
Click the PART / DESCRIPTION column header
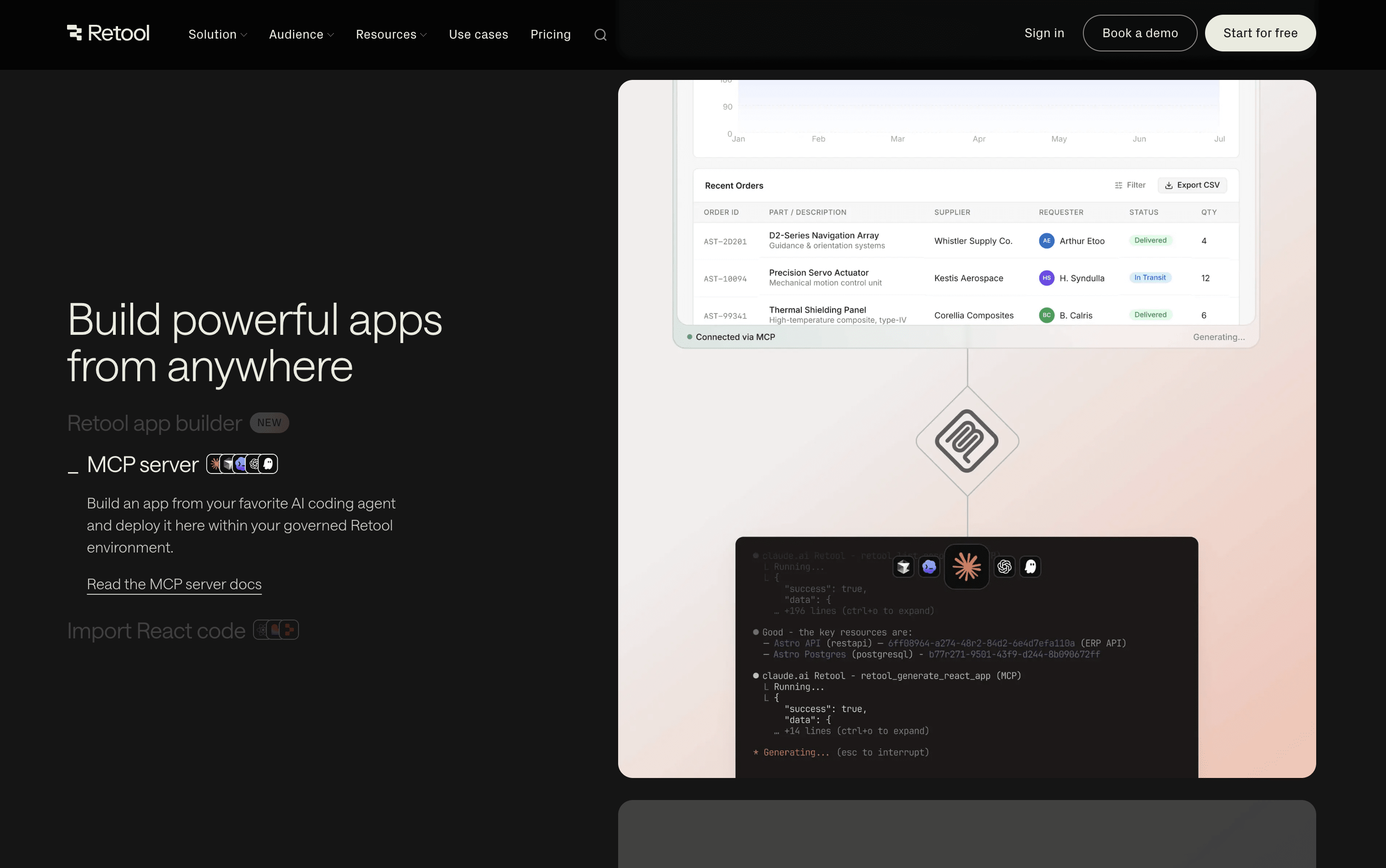coord(807,212)
